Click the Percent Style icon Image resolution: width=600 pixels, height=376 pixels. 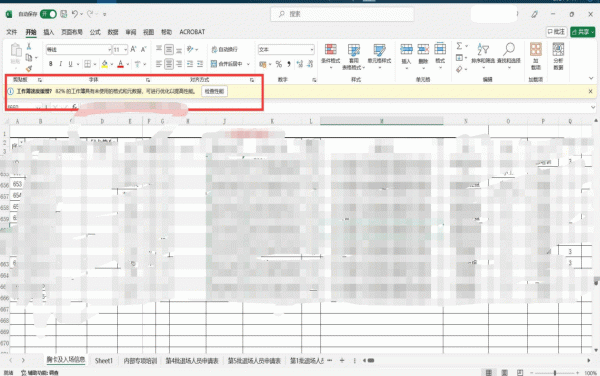point(279,64)
